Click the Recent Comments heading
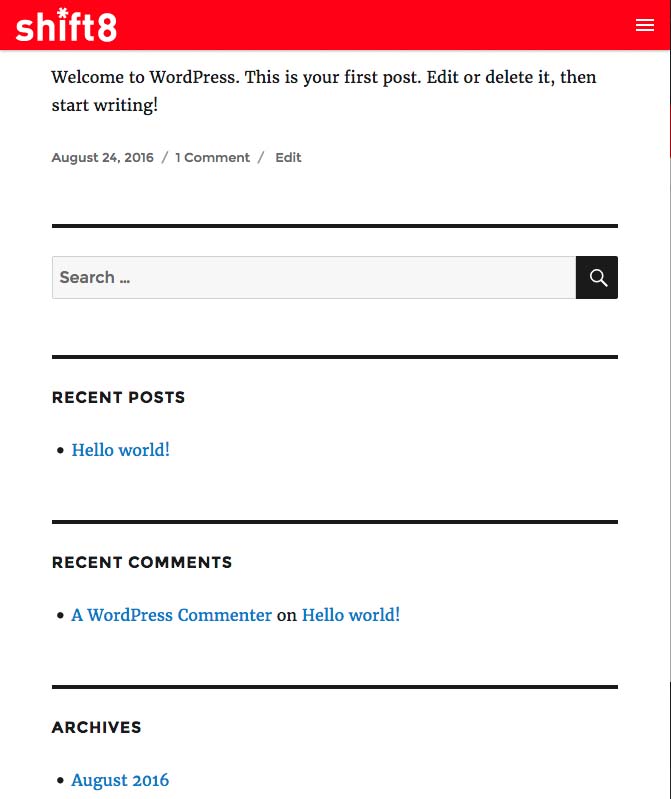The height and width of the screenshot is (799, 671). point(141,562)
